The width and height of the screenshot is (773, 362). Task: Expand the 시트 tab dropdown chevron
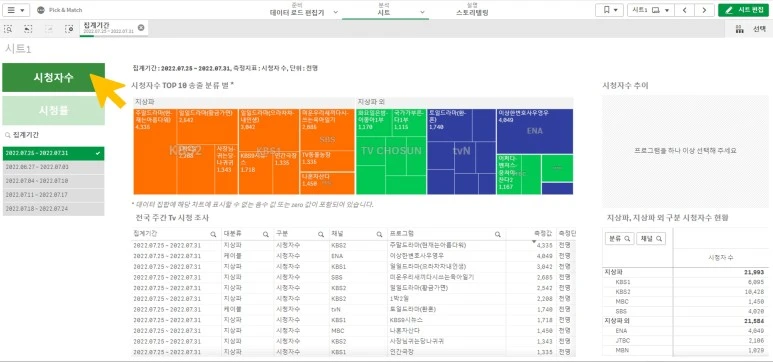(422, 12)
